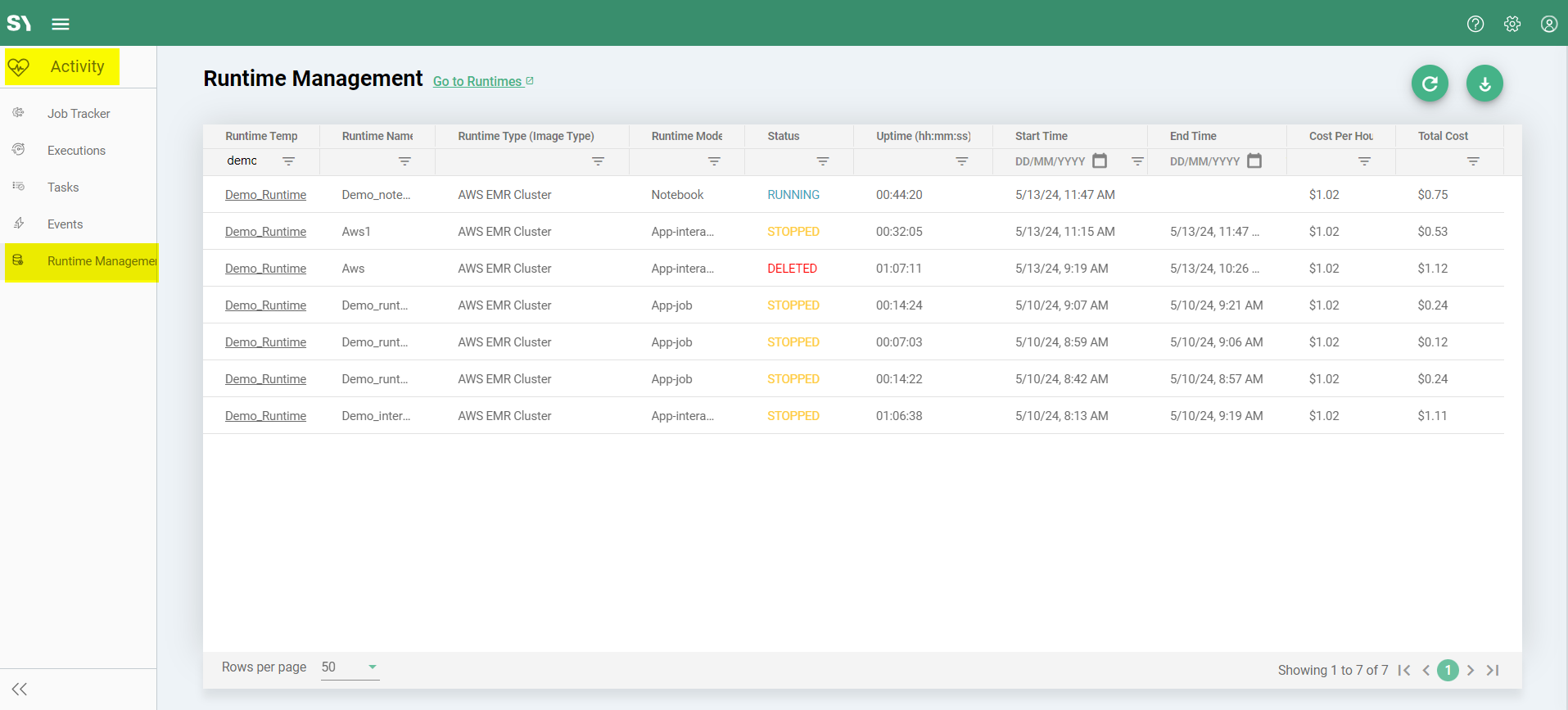Open Job Tracker in the sidebar

click(79, 114)
